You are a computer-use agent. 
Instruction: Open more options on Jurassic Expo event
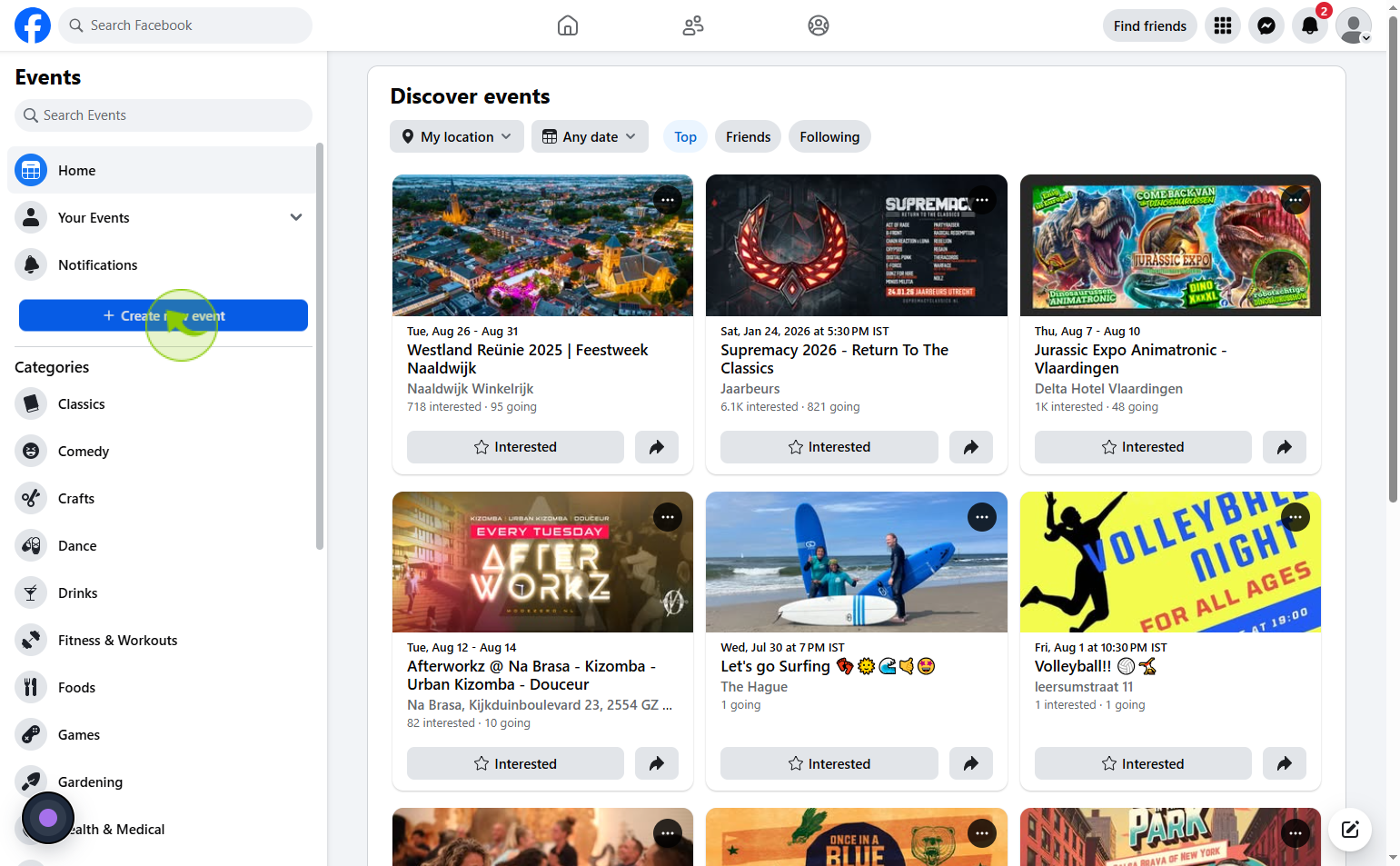1296,200
